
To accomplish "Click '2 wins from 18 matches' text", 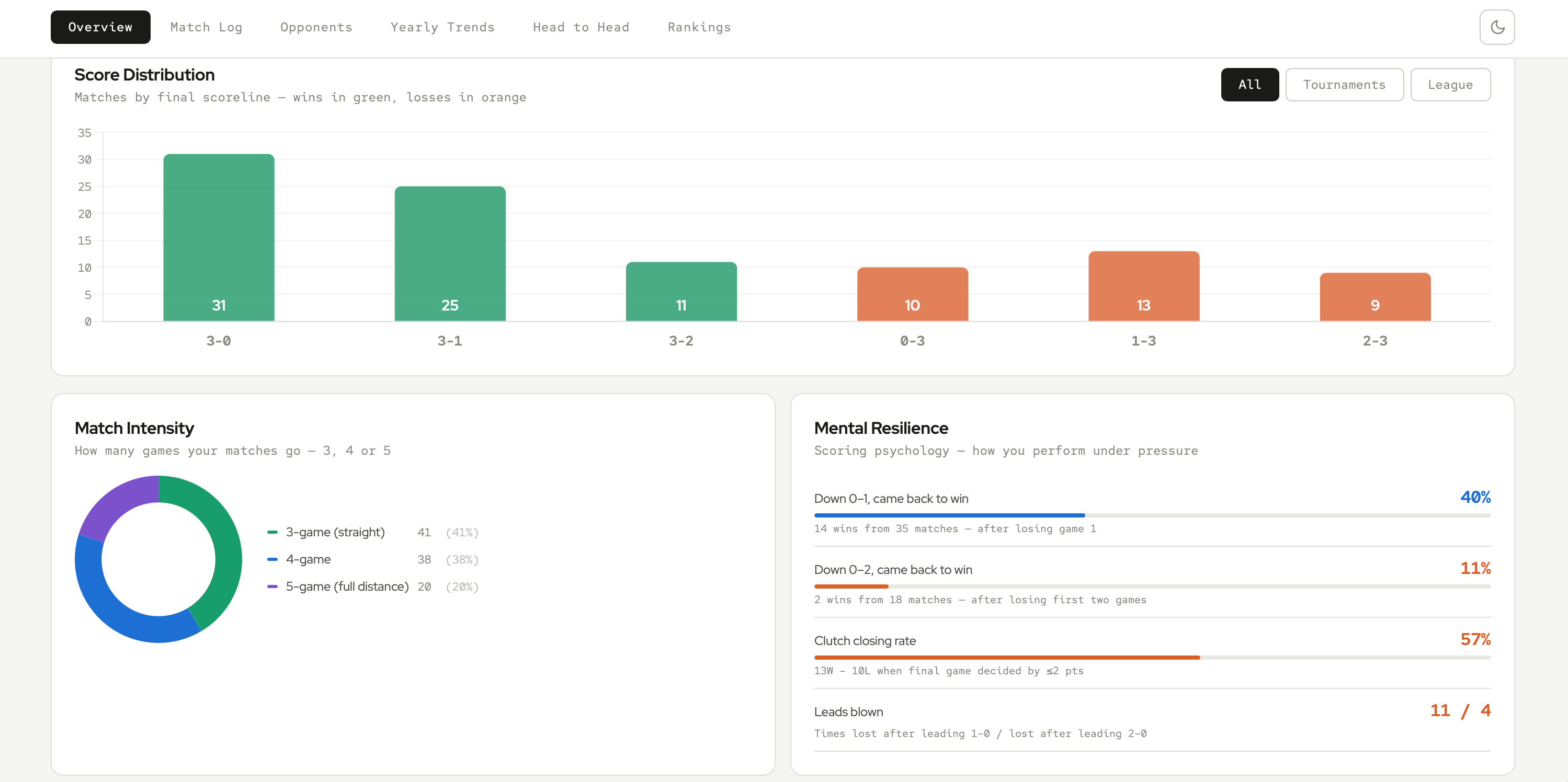I will [883, 600].
